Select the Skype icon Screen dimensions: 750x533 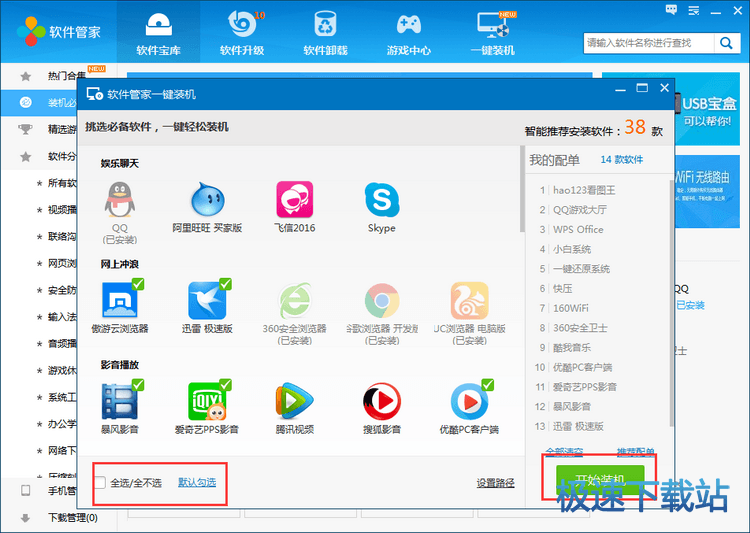click(382, 200)
